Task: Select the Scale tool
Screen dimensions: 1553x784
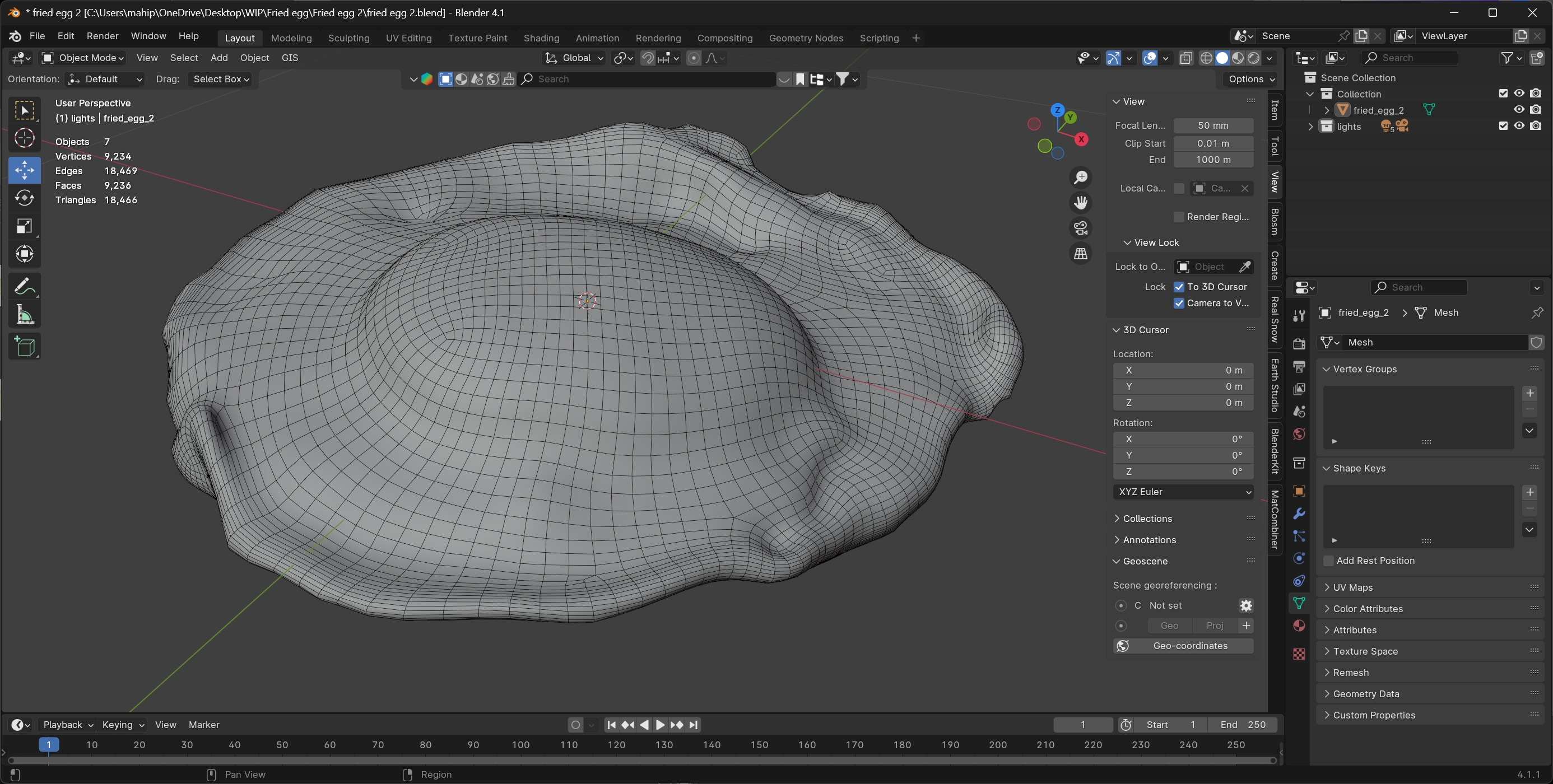Action: (24, 227)
